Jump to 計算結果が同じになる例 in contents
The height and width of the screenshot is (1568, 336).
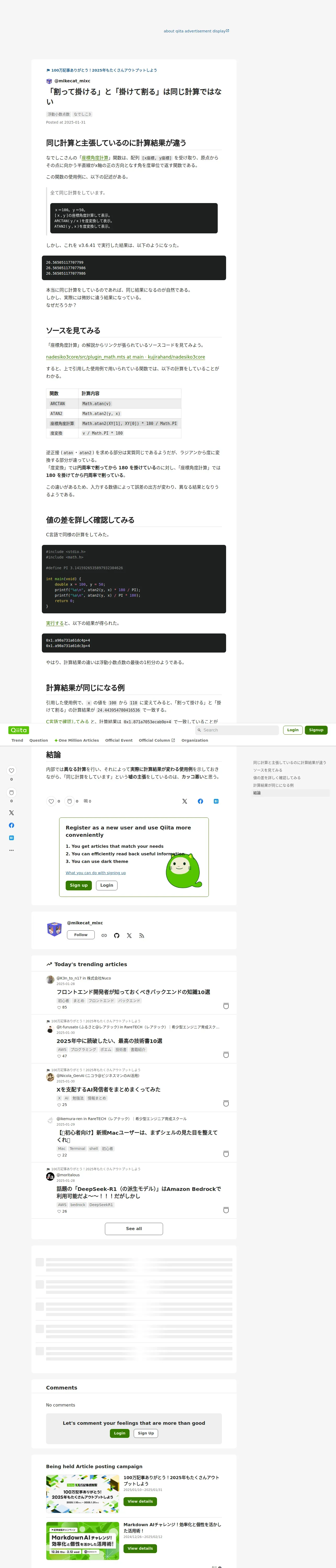tap(273, 785)
